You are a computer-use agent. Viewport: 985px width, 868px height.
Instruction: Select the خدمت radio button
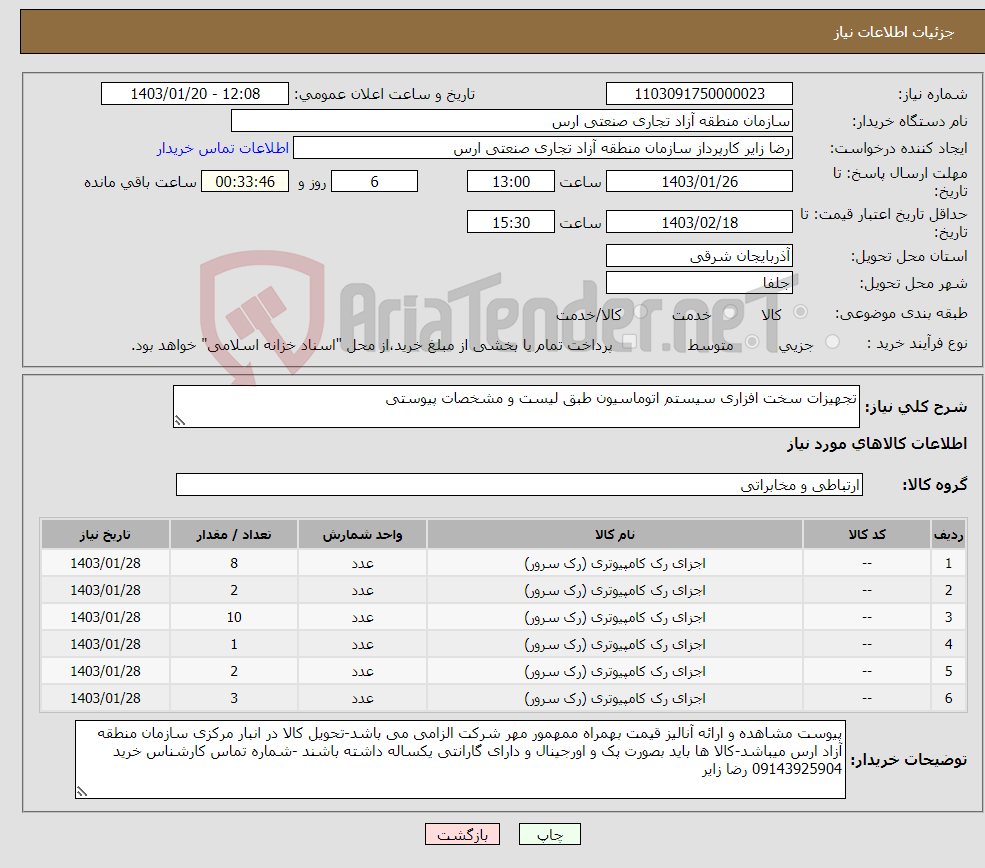pos(729,312)
